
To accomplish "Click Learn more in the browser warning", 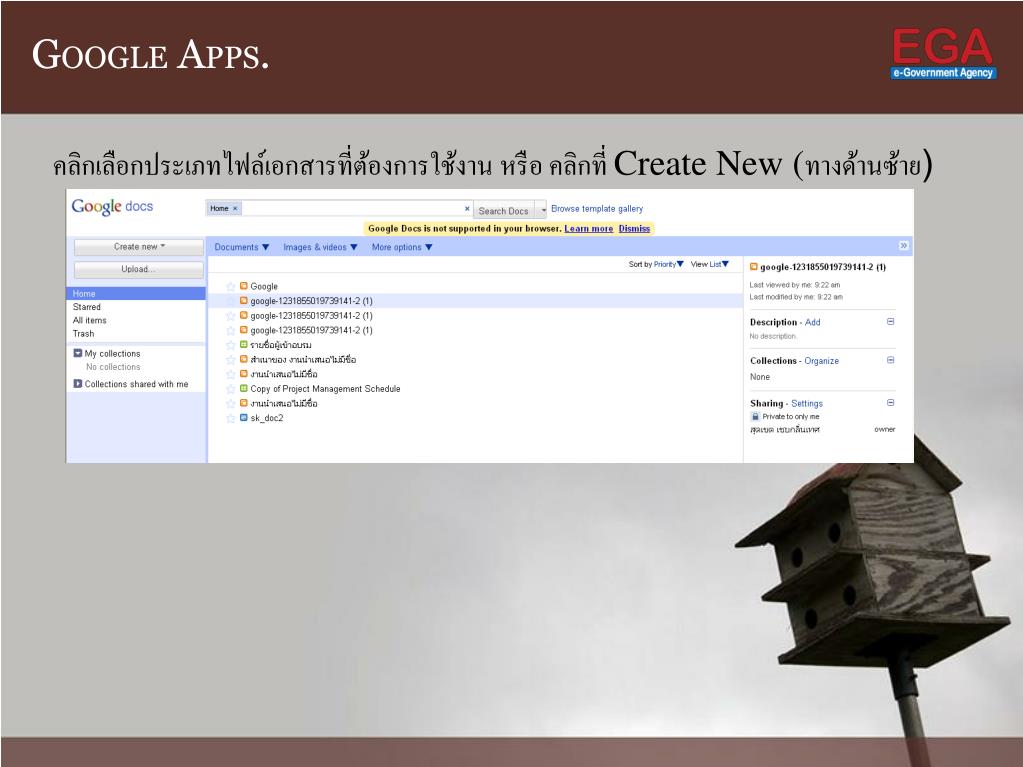I will coord(588,228).
